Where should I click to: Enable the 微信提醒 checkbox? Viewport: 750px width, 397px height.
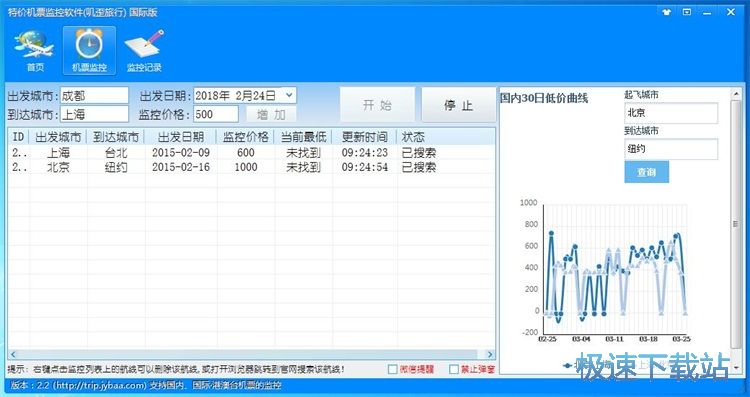(393, 369)
